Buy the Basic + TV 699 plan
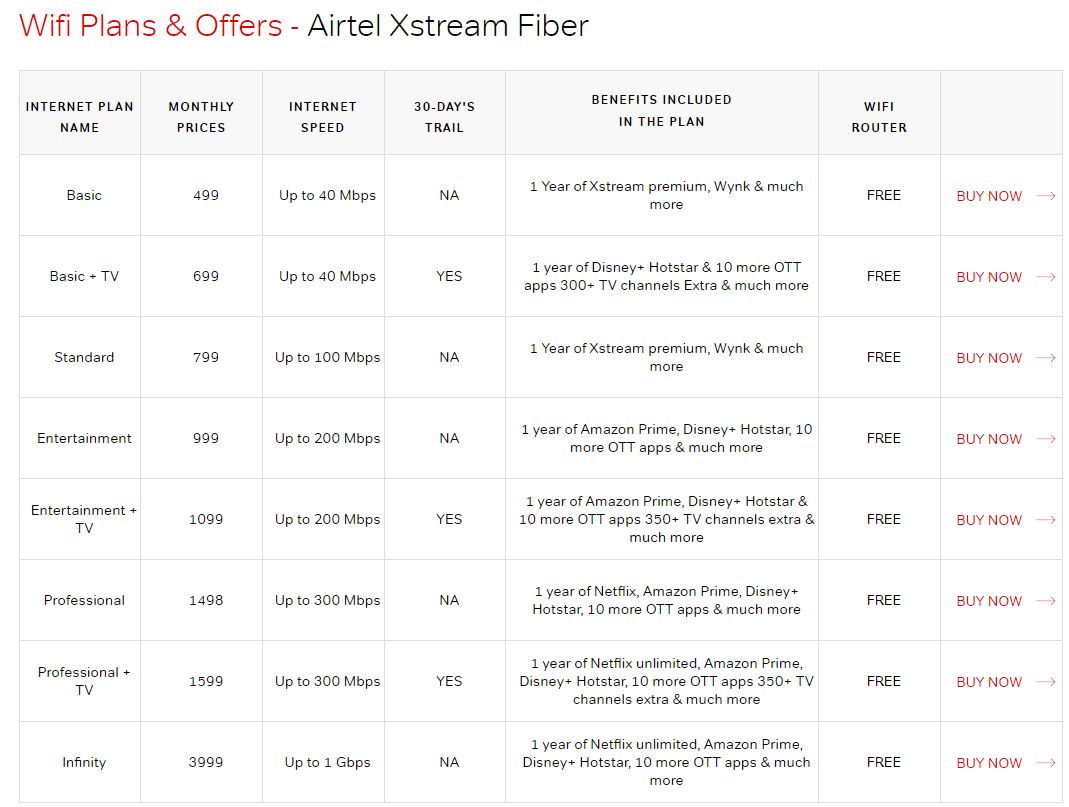The image size is (1069, 807). tap(989, 277)
